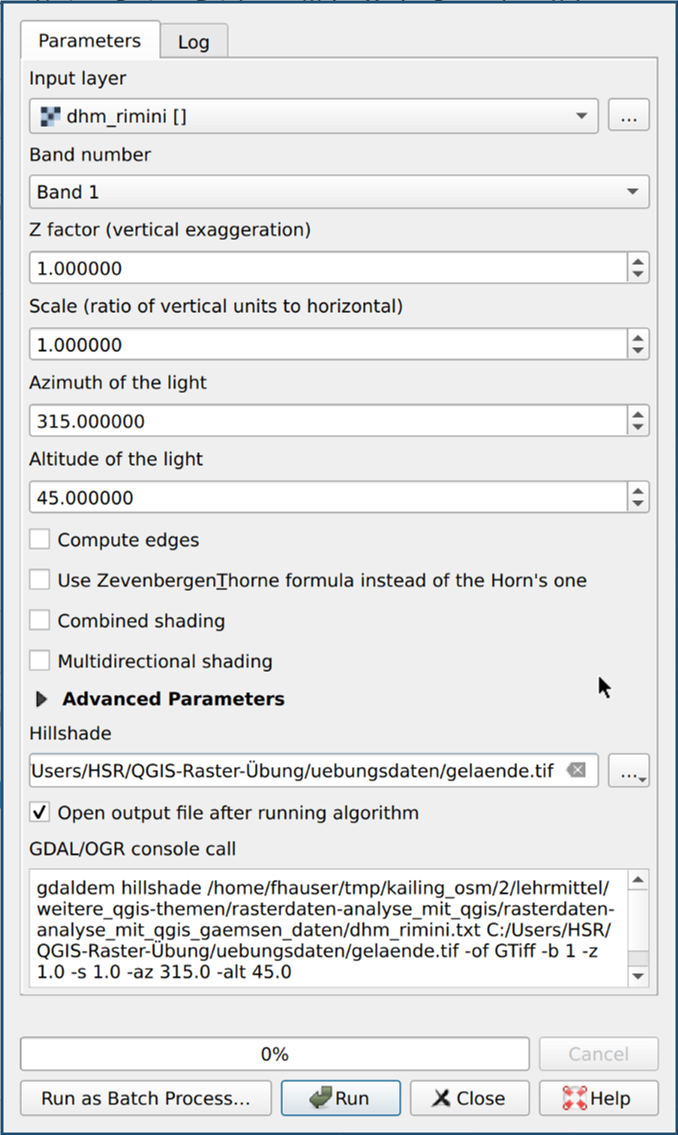Clear the Hillshade output path field
This screenshot has height=1135, width=678.
click(x=575, y=771)
